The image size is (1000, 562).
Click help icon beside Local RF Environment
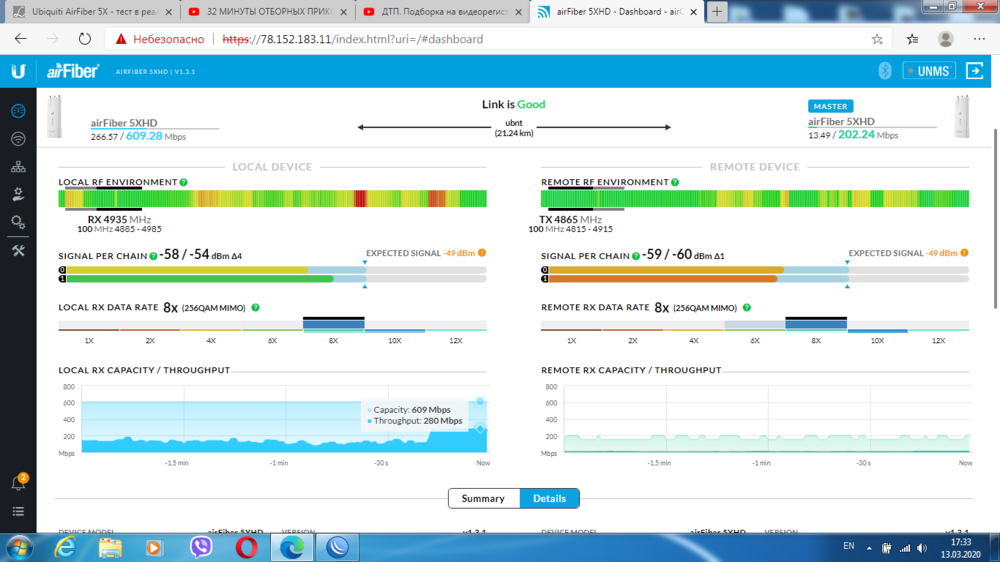click(184, 183)
